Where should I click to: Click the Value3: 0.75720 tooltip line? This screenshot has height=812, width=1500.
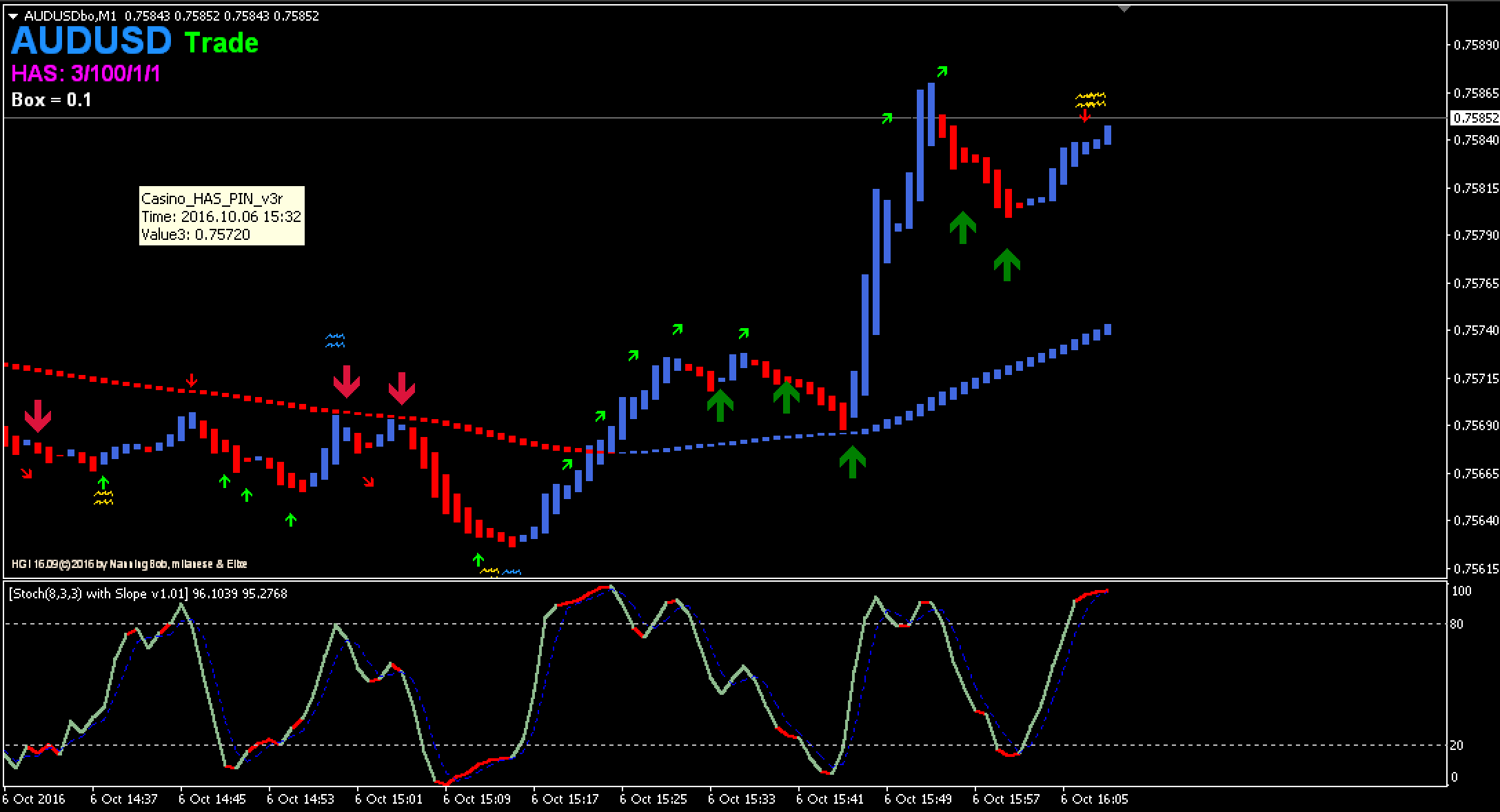tap(195, 234)
